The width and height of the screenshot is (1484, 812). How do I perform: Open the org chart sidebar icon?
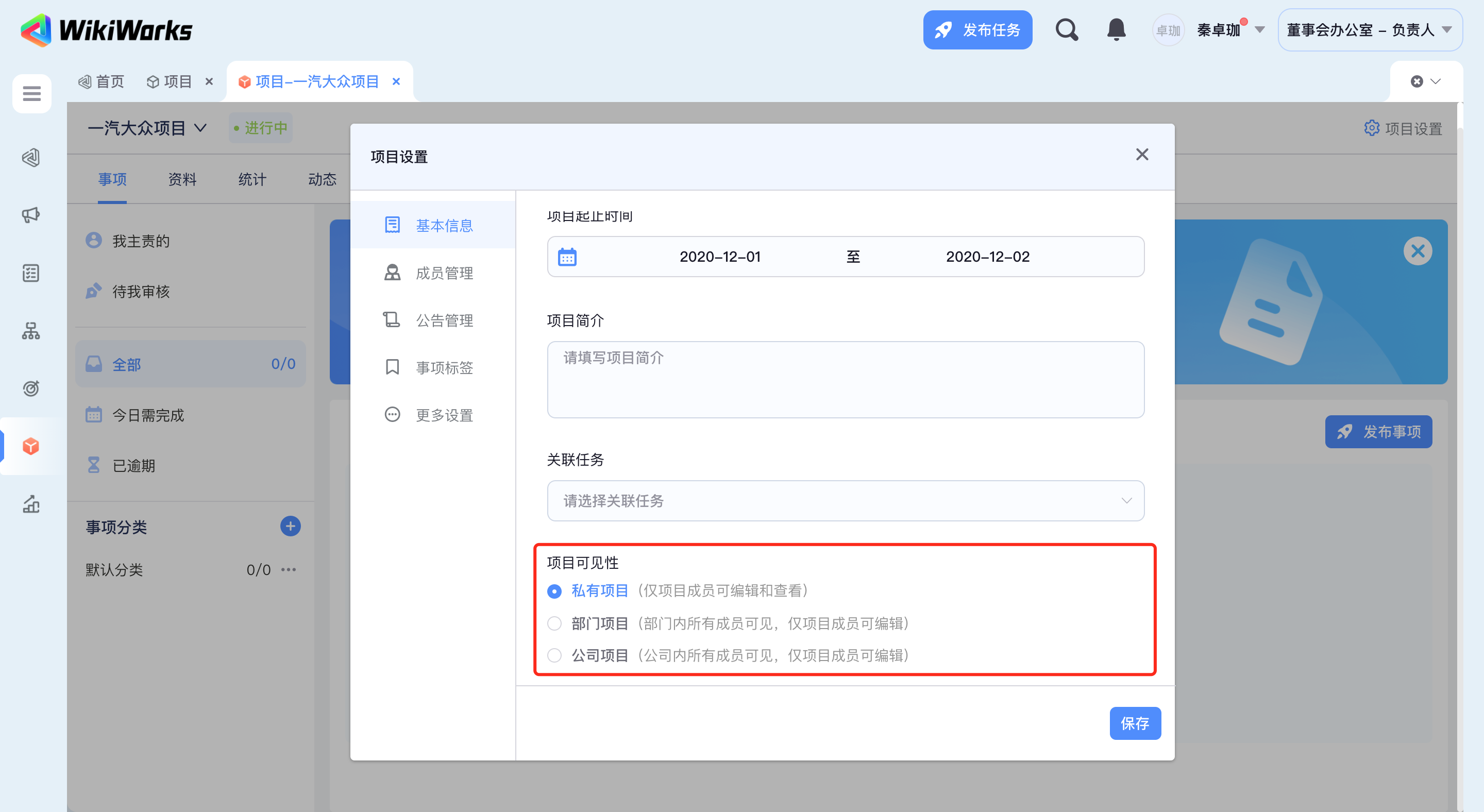(x=31, y=331)
